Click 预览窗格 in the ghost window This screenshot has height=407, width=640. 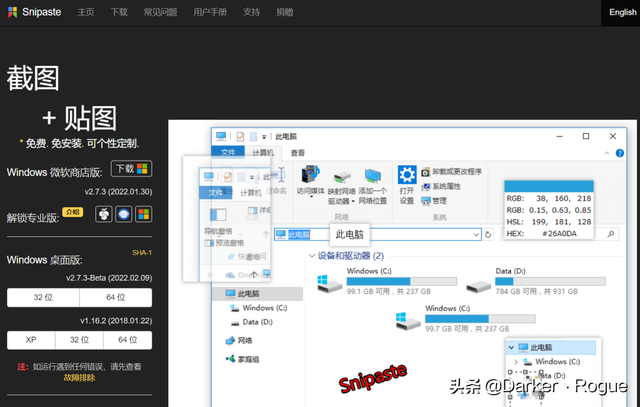click(224, 243)
